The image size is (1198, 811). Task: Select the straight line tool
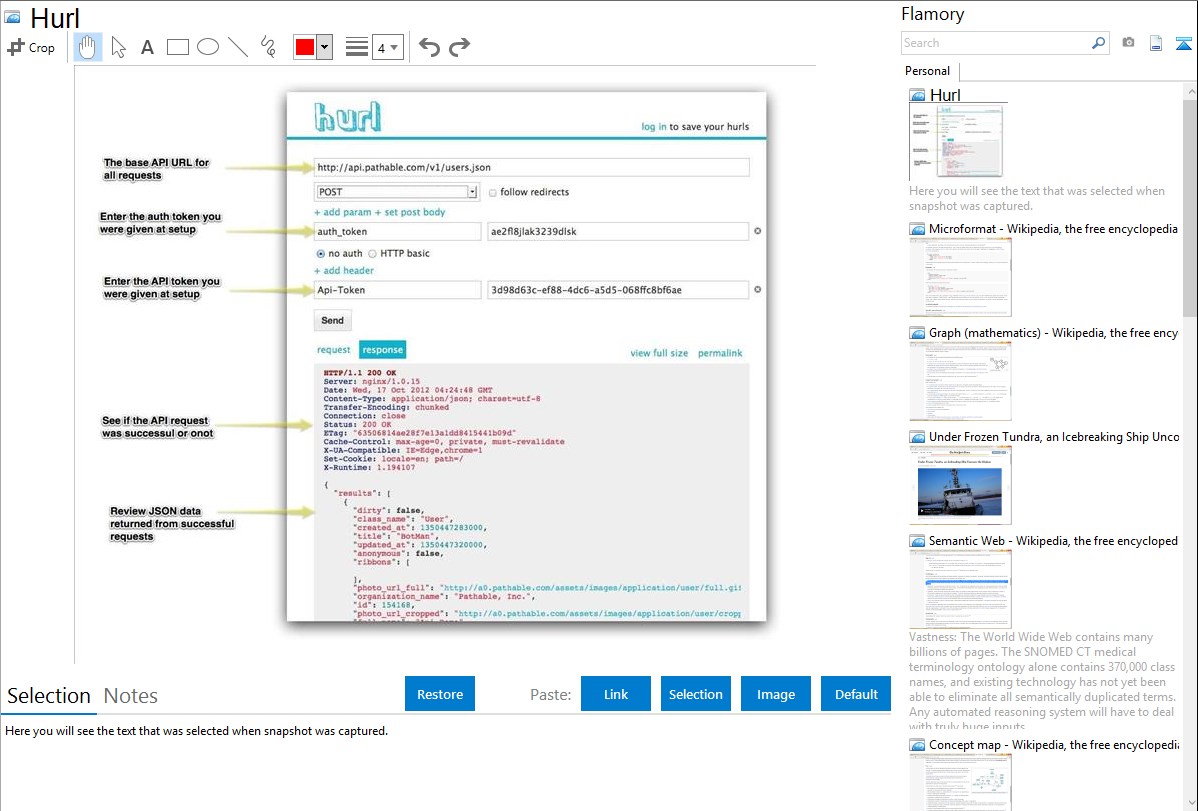[x=238, y=47]
